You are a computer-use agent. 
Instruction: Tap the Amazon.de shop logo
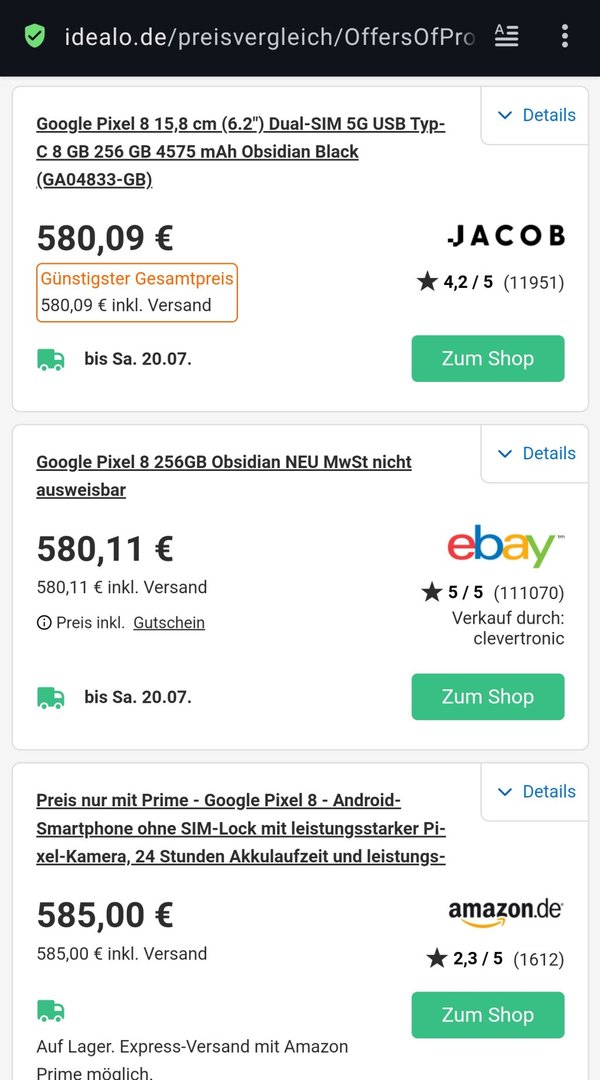pyautogui.click(x=505, y=912)
